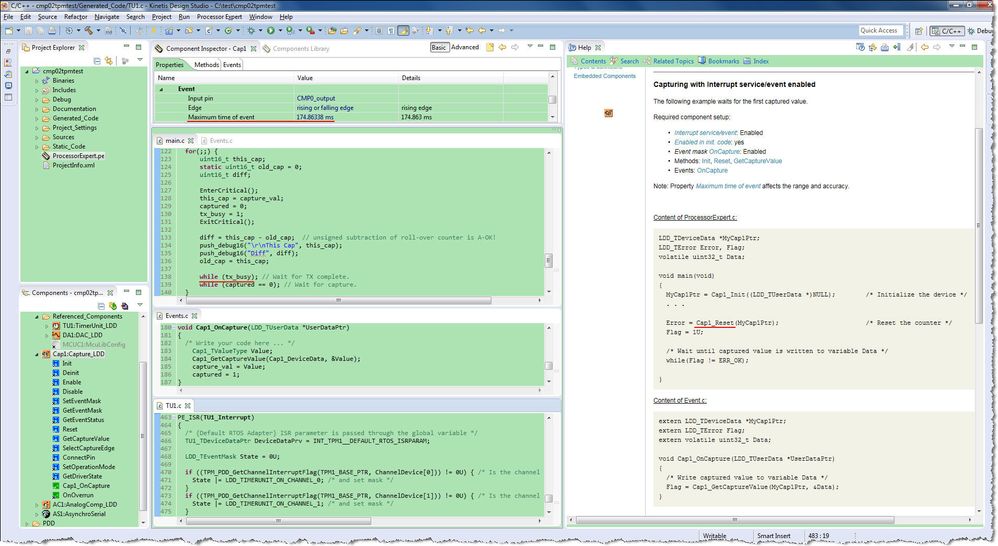The height and width of the screenshot is (546, 998).
Task: Click the small orange icon in Help left pane
Action: point(608,113)
